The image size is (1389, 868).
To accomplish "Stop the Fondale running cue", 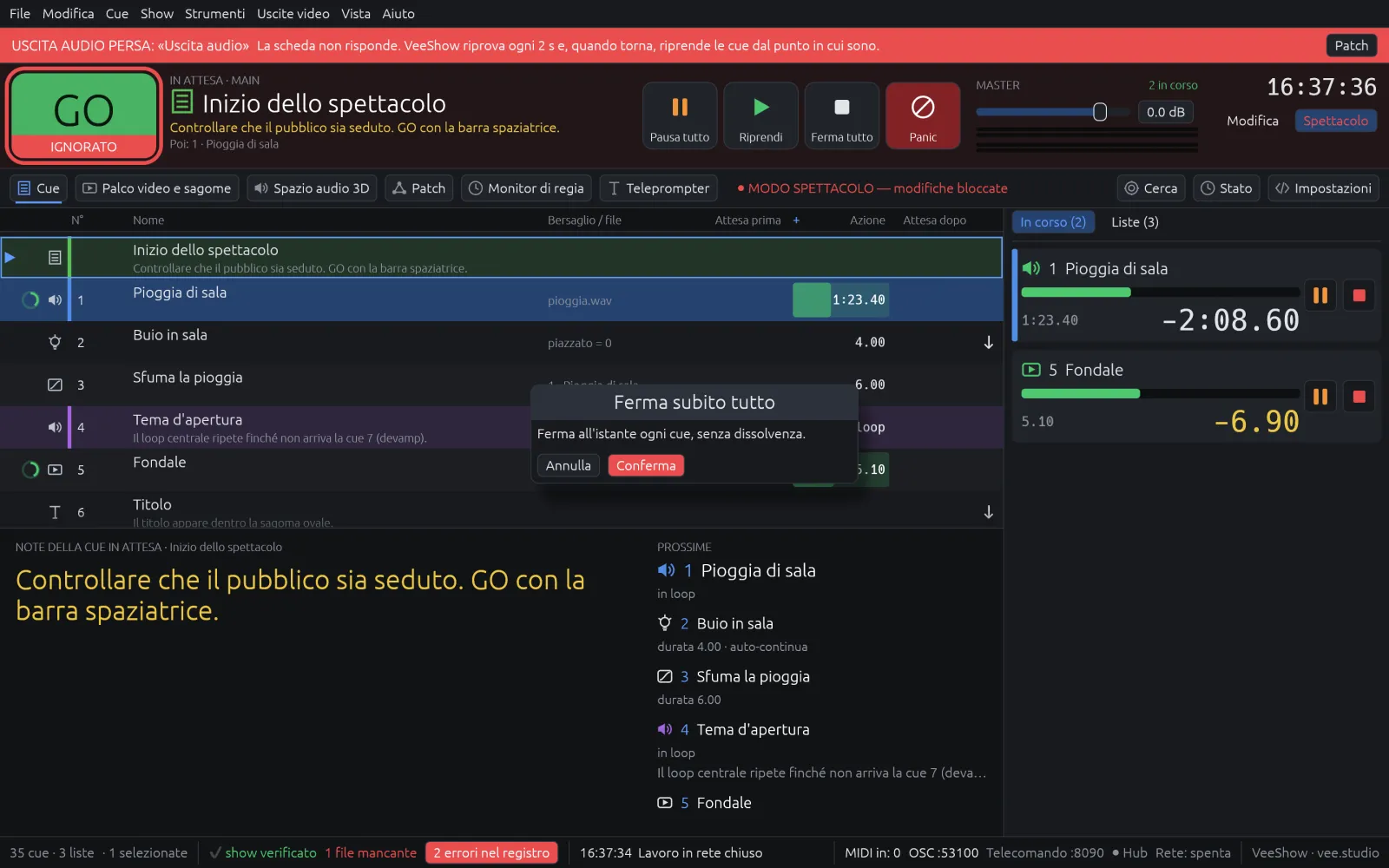I will tap(1359, 397).
